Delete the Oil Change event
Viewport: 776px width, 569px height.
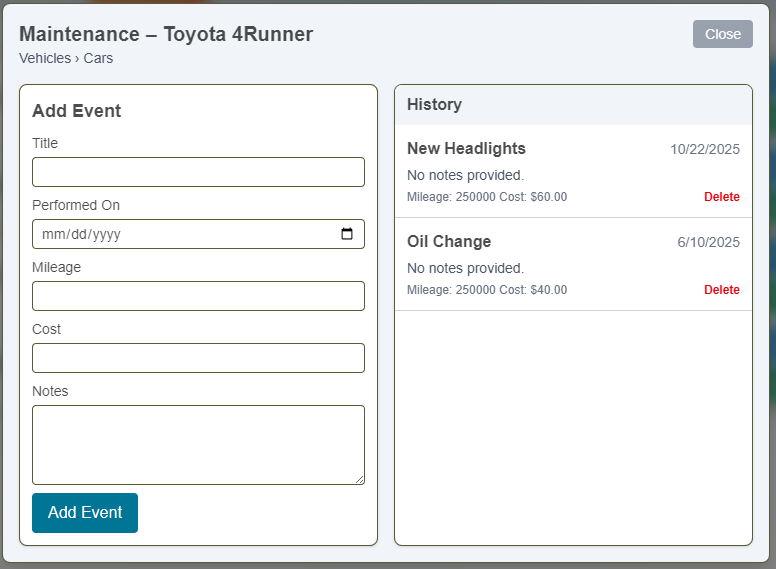tap(722, 290)
